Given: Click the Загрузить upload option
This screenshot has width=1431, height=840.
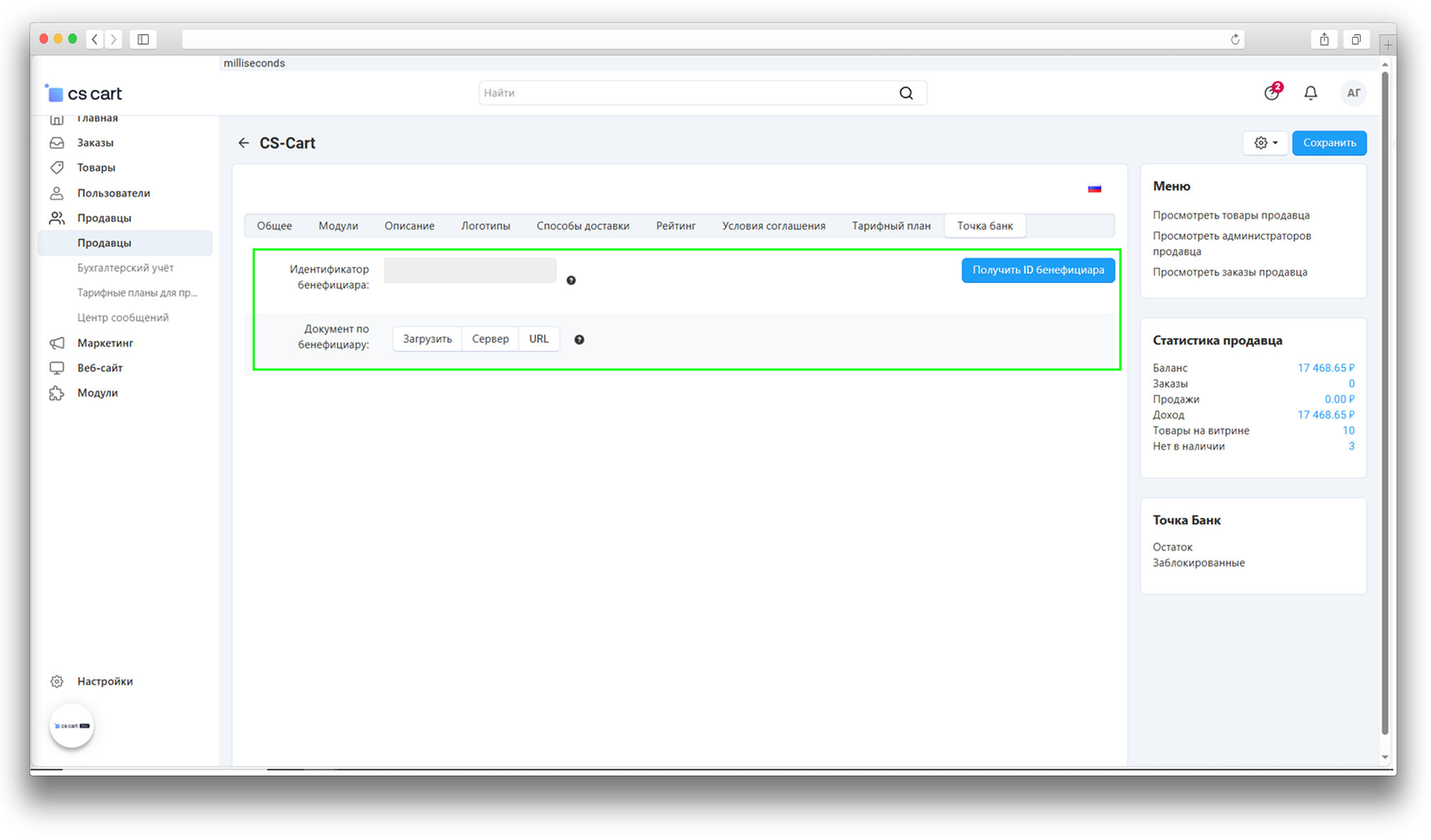Looking at the screenshot, I should [427, 339].
